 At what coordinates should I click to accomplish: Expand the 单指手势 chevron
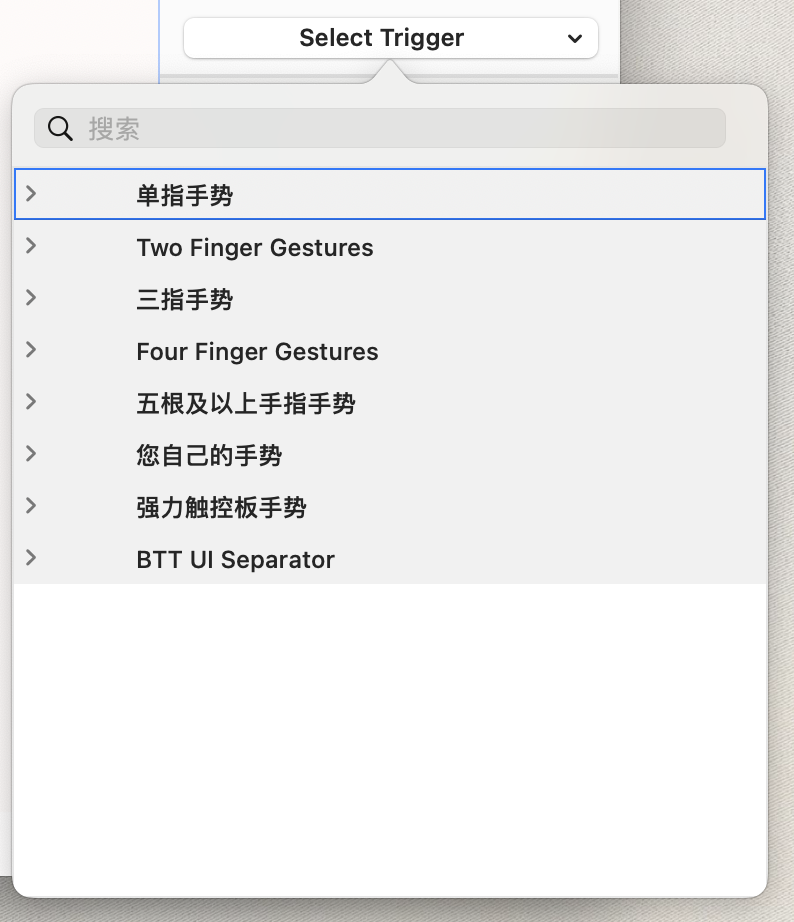click(31, 193)
